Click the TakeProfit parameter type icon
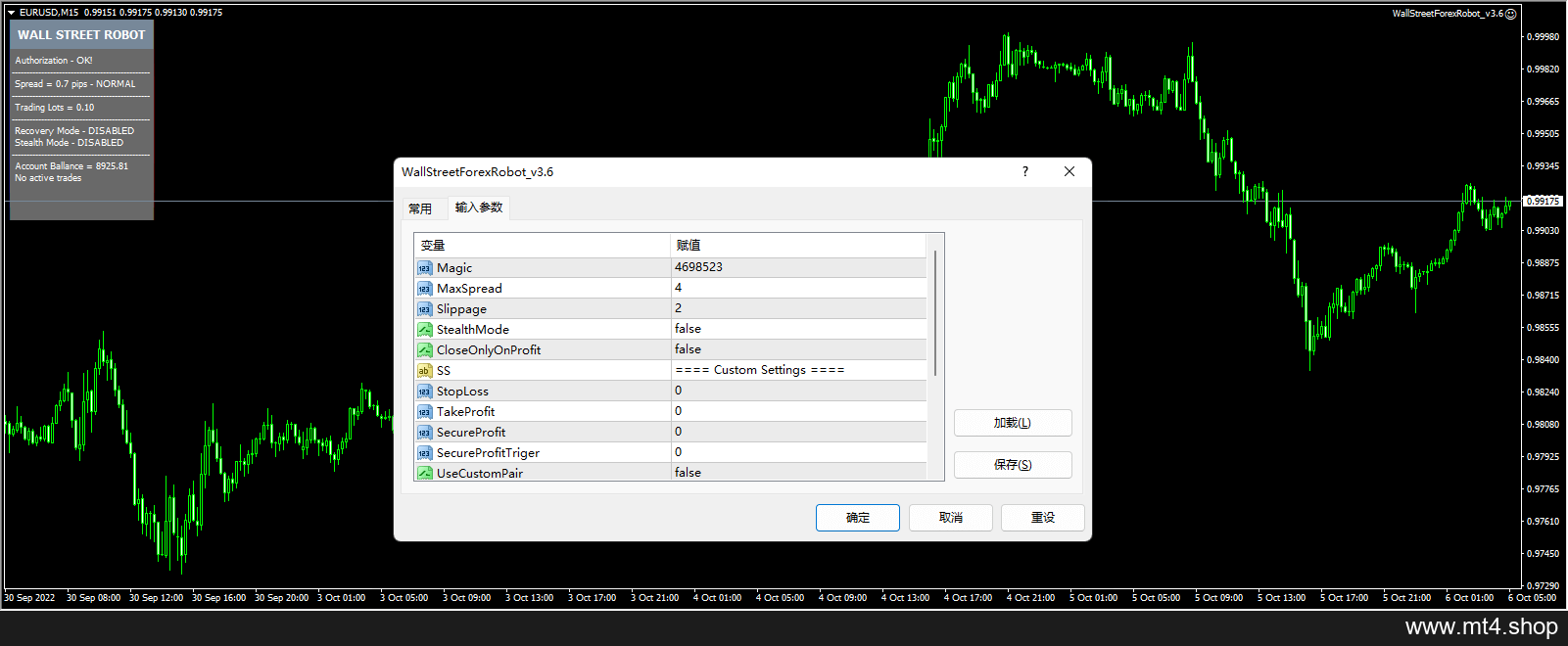Image resolution: width=1568 pixels, height=646 pixels. (x=424, y=412)
